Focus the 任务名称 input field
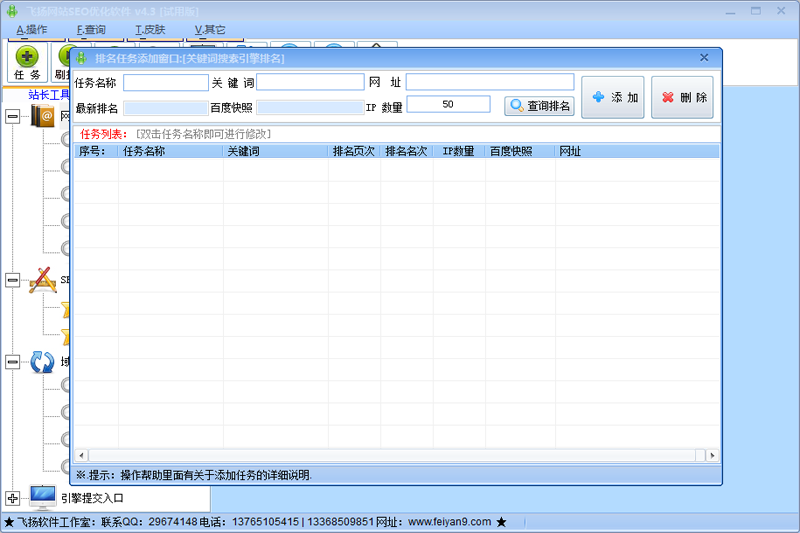This screenshot has width=800, height=533. pos(166,82)
